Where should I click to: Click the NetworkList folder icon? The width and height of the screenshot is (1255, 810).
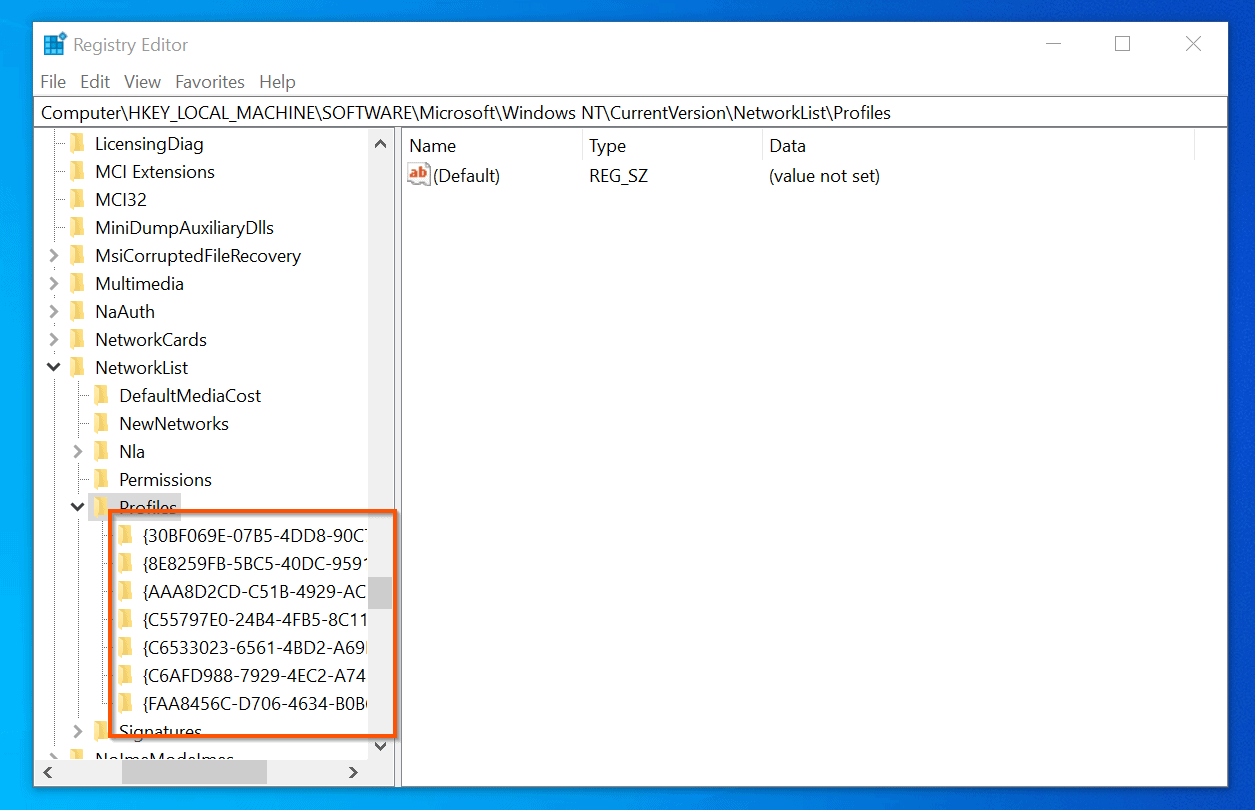[79, 367]
